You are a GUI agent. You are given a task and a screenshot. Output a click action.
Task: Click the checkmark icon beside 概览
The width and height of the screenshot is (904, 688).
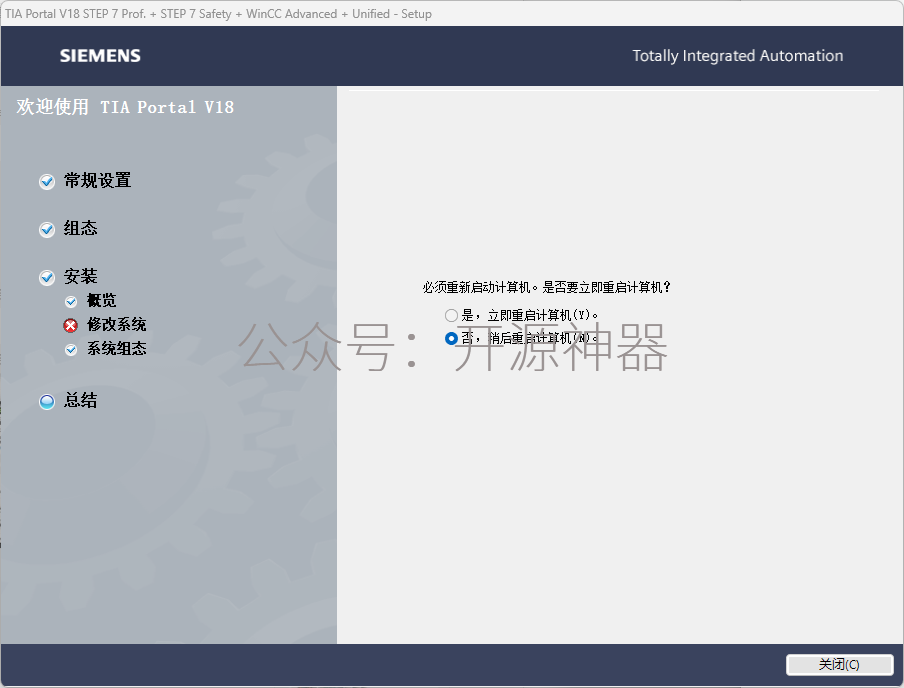71,302
